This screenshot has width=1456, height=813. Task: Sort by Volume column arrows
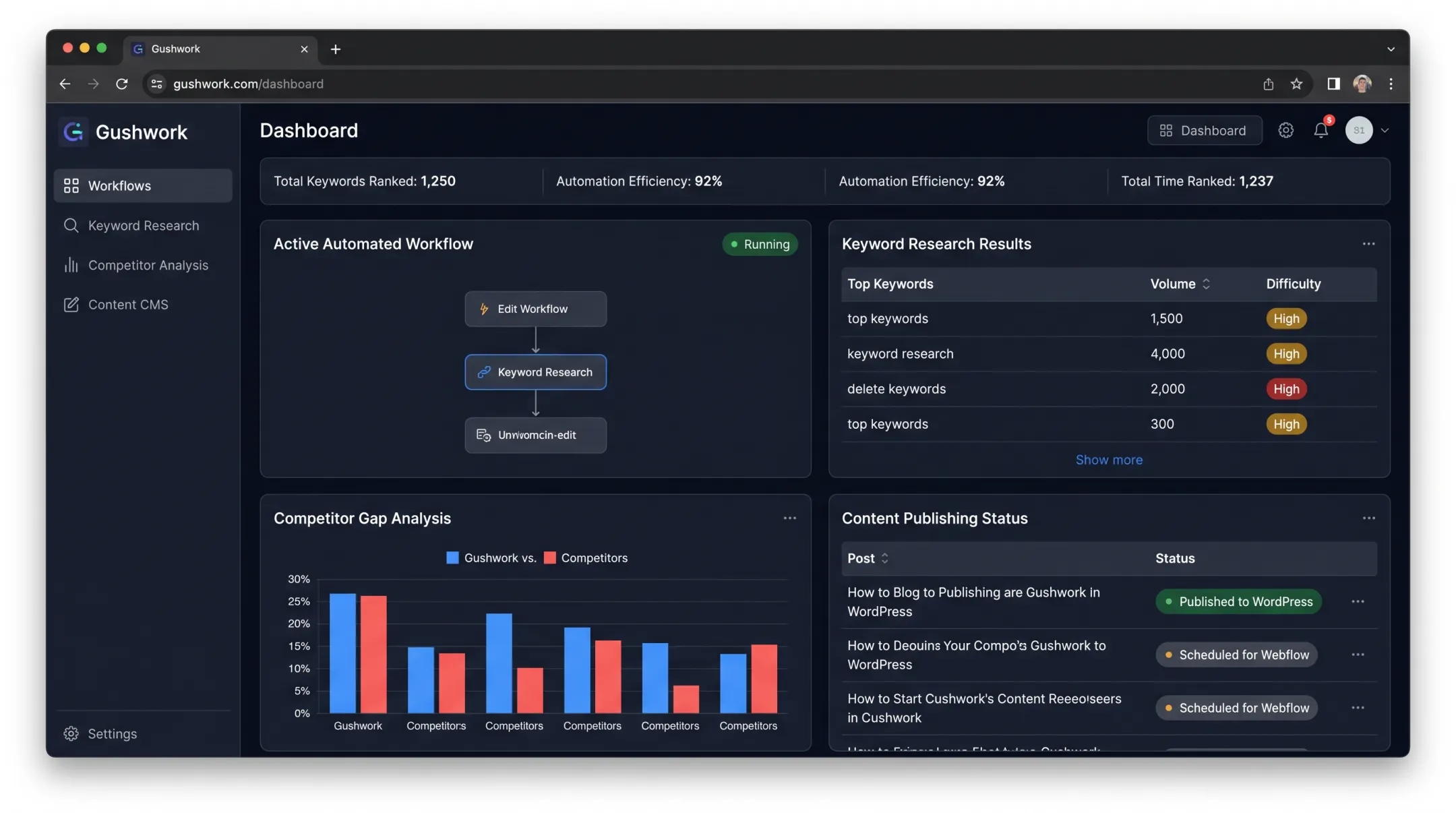tap(1206, 284)
